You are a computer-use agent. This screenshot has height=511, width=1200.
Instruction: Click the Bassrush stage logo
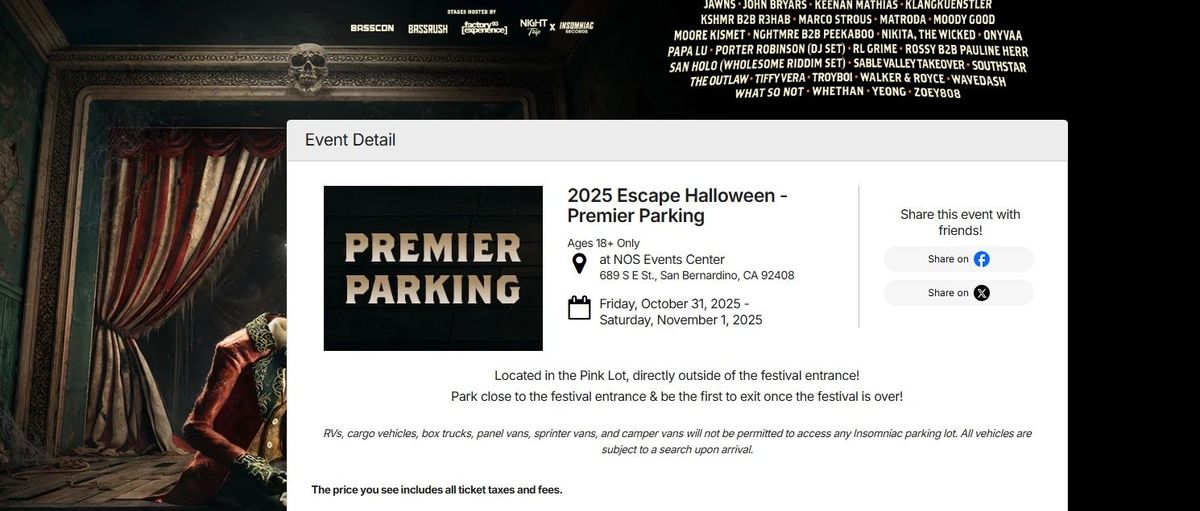427,28
